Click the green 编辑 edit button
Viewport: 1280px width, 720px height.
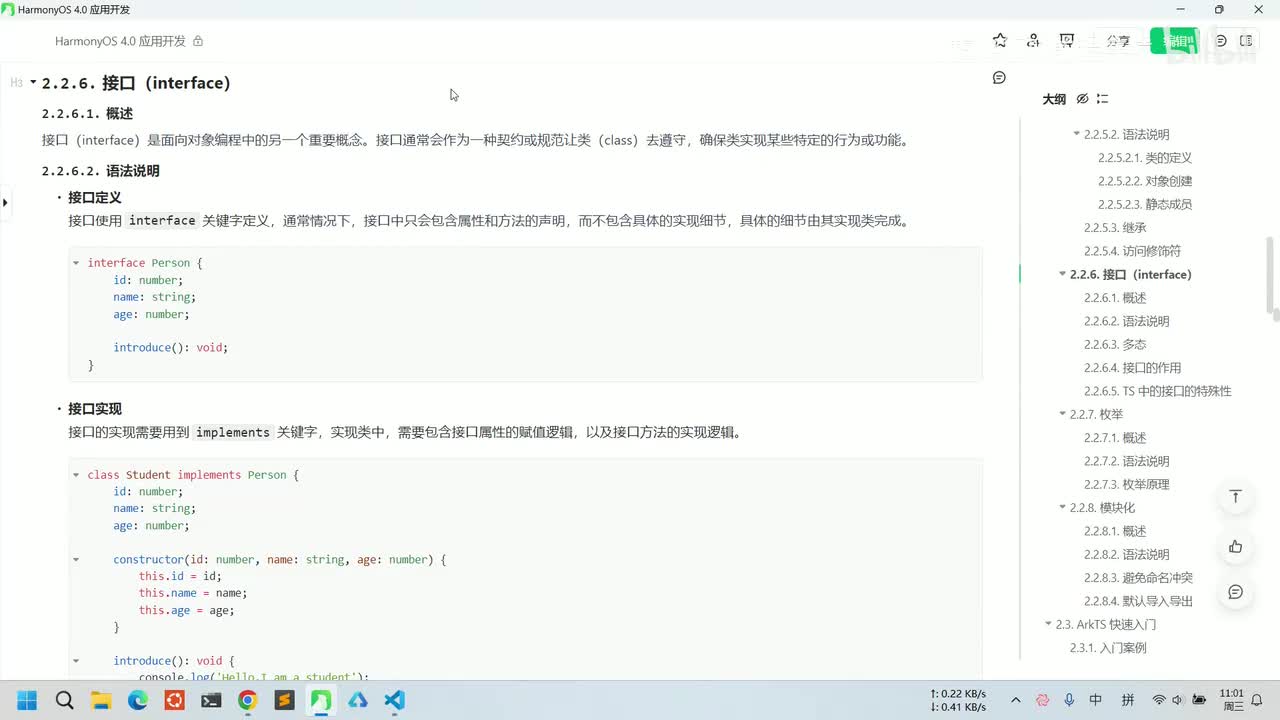pyautogui.click(x=1174, y=41)
